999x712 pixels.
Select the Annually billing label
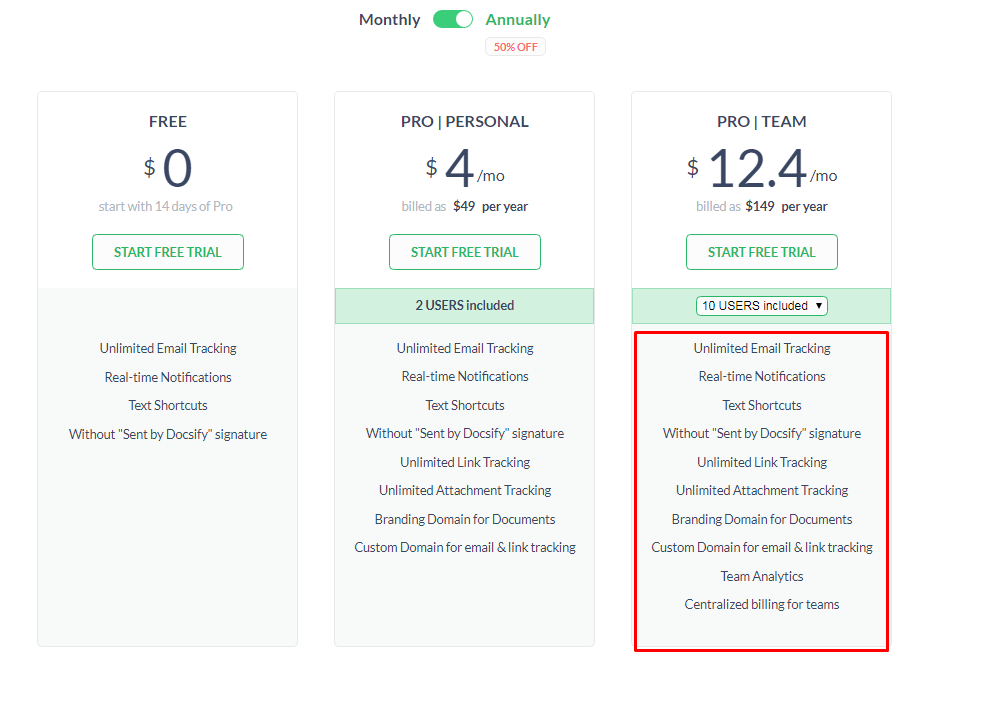coord(517,20)
